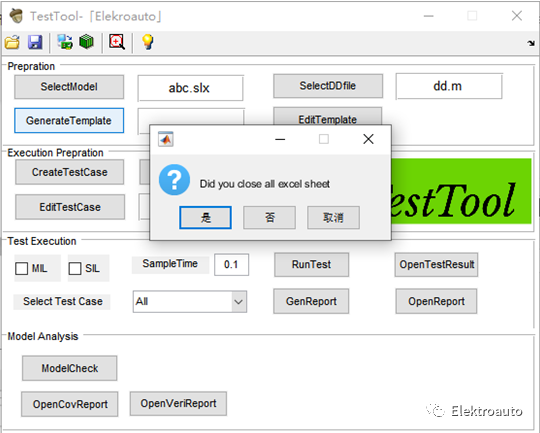Choose 否 in the dialog
Viewport: 540px width, 433px height.
point(269,218)
